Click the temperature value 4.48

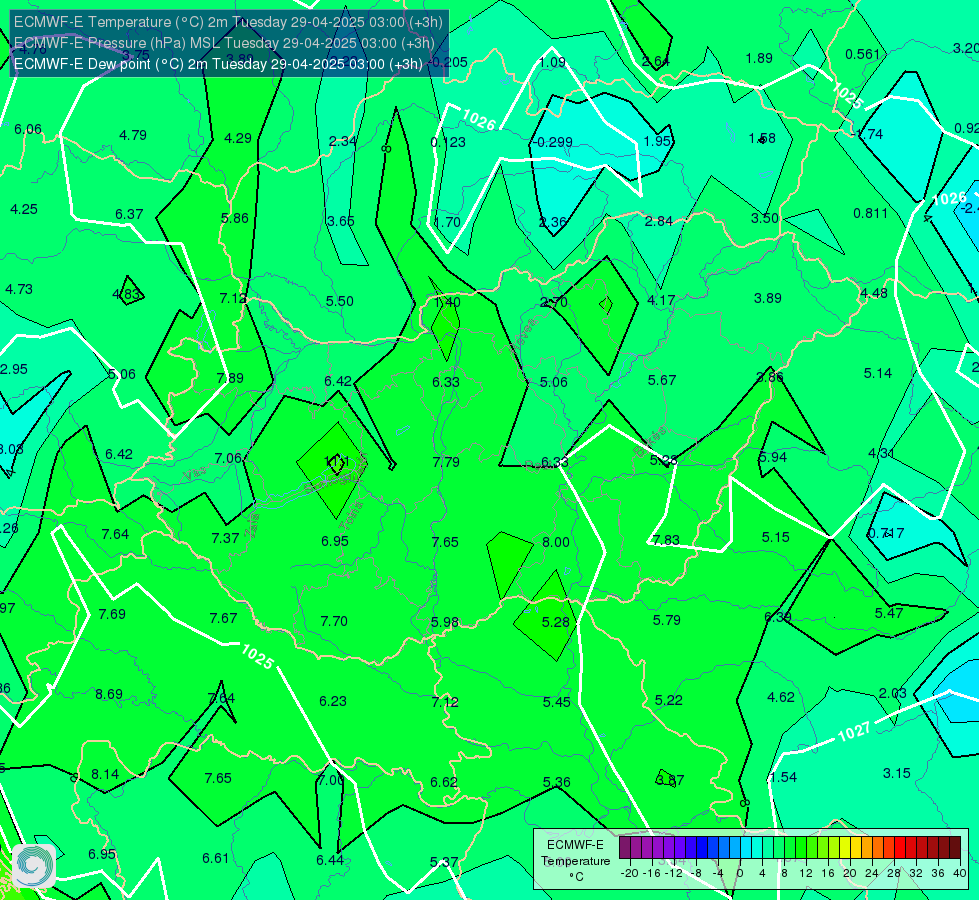(x=873, y=293)
